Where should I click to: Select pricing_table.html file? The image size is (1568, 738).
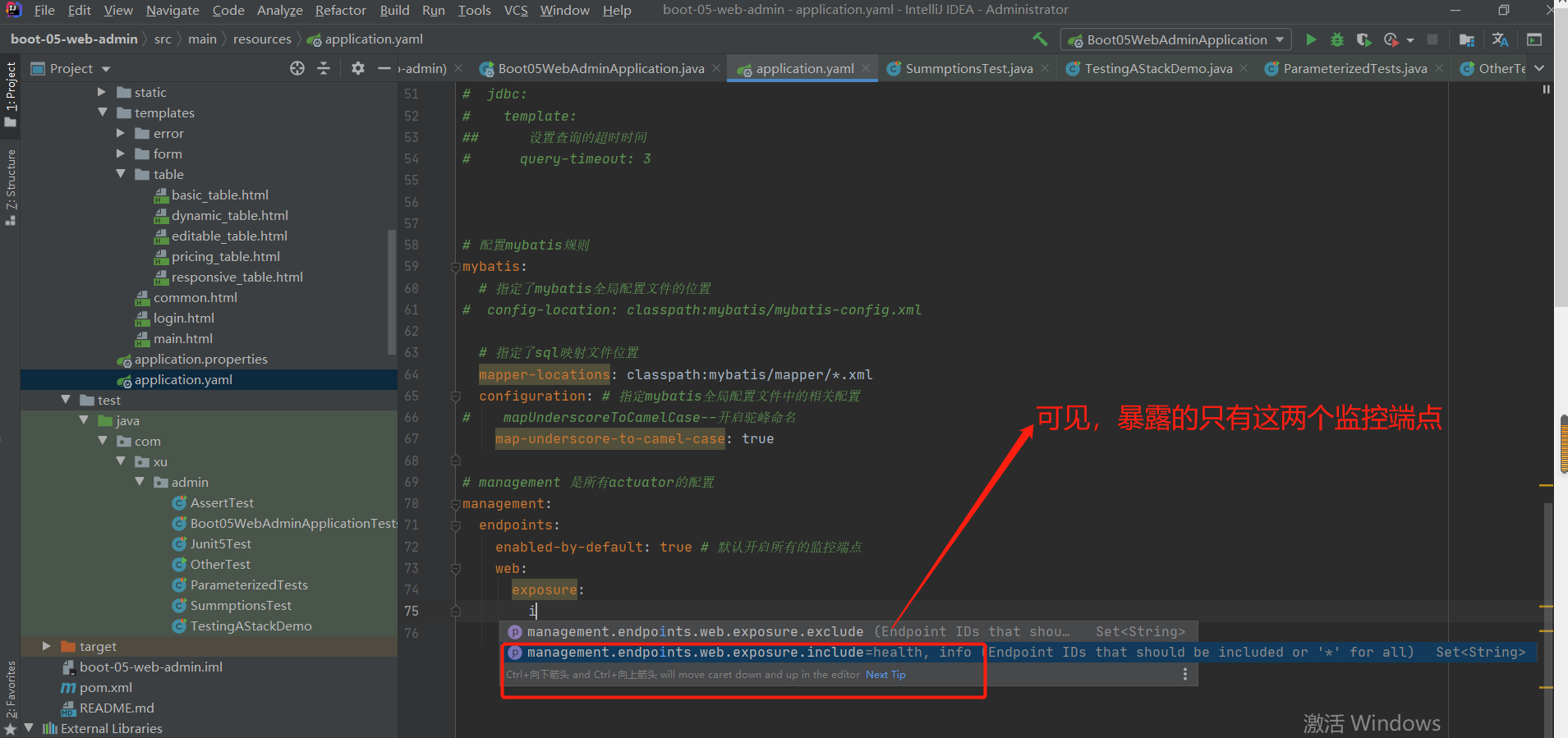225,256
